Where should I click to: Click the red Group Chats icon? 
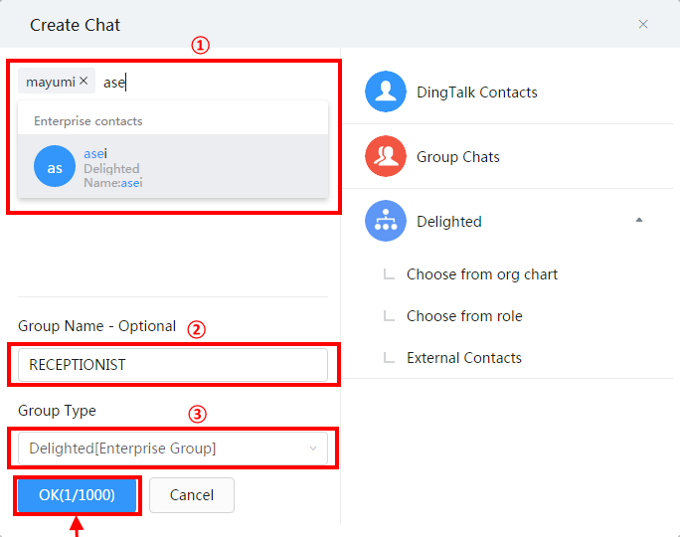(x=385, y=157)
